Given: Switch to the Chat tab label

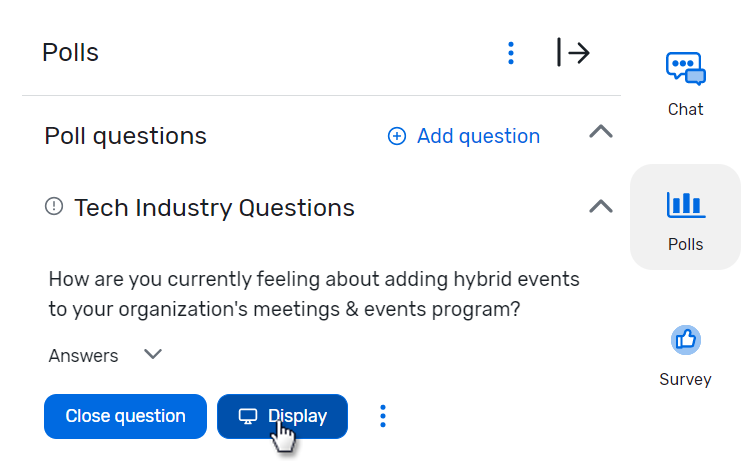Looking at the screenshot, I should click(686, 109).
